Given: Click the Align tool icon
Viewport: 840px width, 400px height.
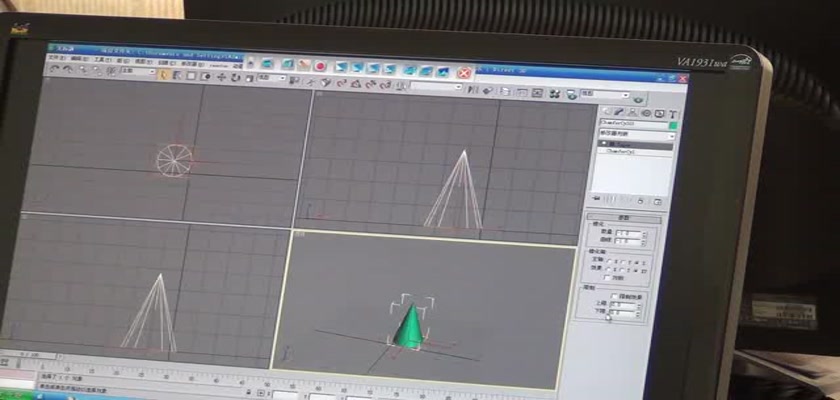Looking at the screenshot, I should pyautogui.click(x=488, y=91).
